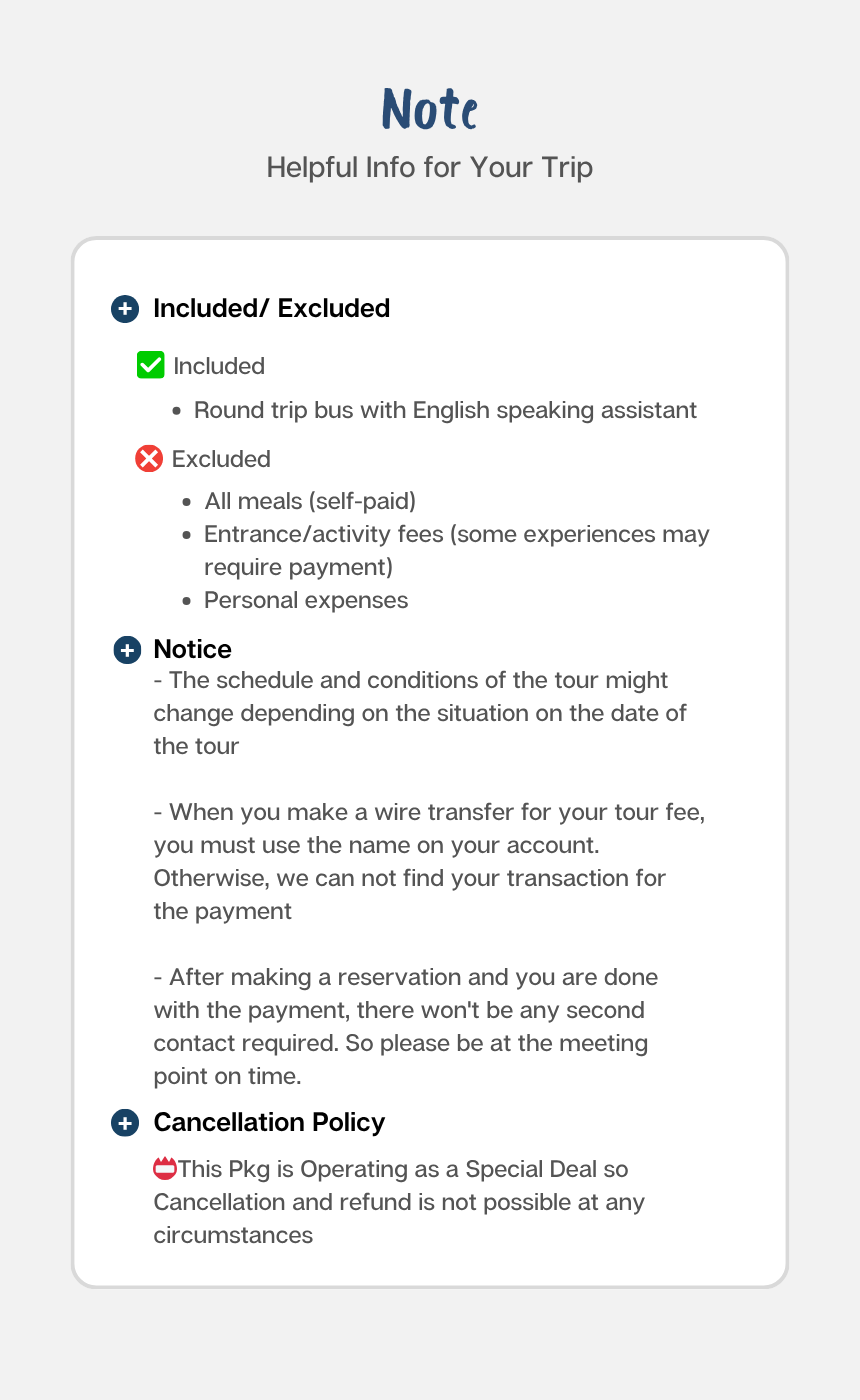
Task: Click the Note title at top
Action: [x=430, y=109]
